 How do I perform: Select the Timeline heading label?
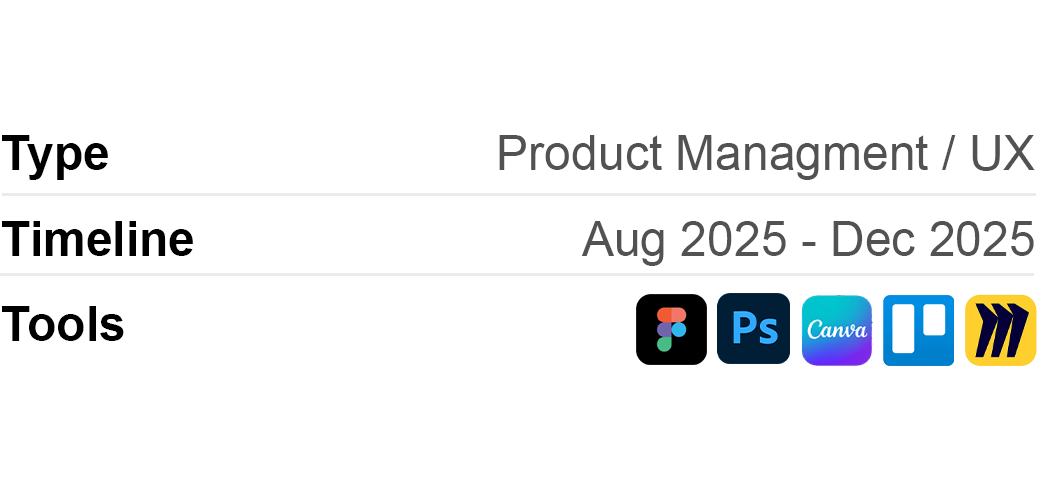coord(97,240)
